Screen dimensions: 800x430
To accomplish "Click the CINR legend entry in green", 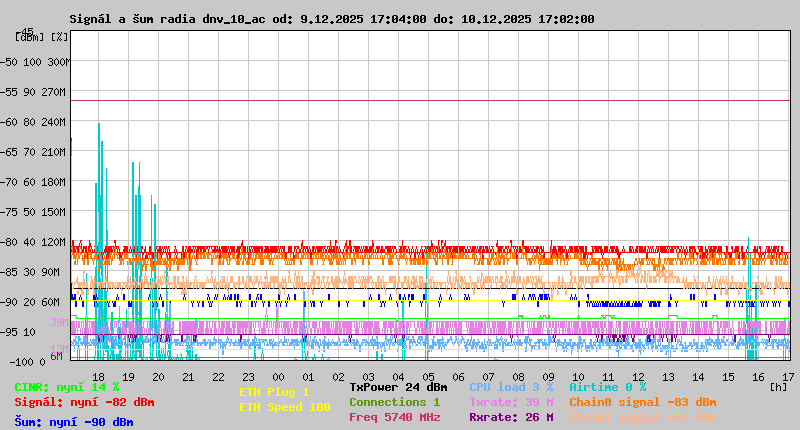I will [x=66, y=387].
